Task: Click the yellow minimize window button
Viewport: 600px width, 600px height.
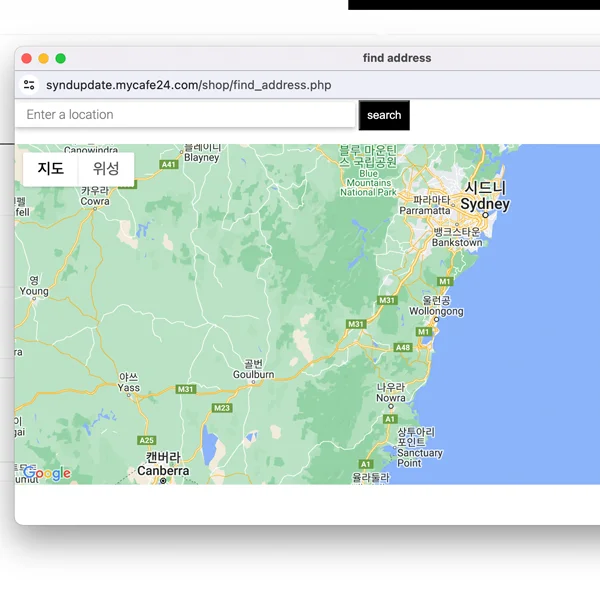Action: [44, 58]
